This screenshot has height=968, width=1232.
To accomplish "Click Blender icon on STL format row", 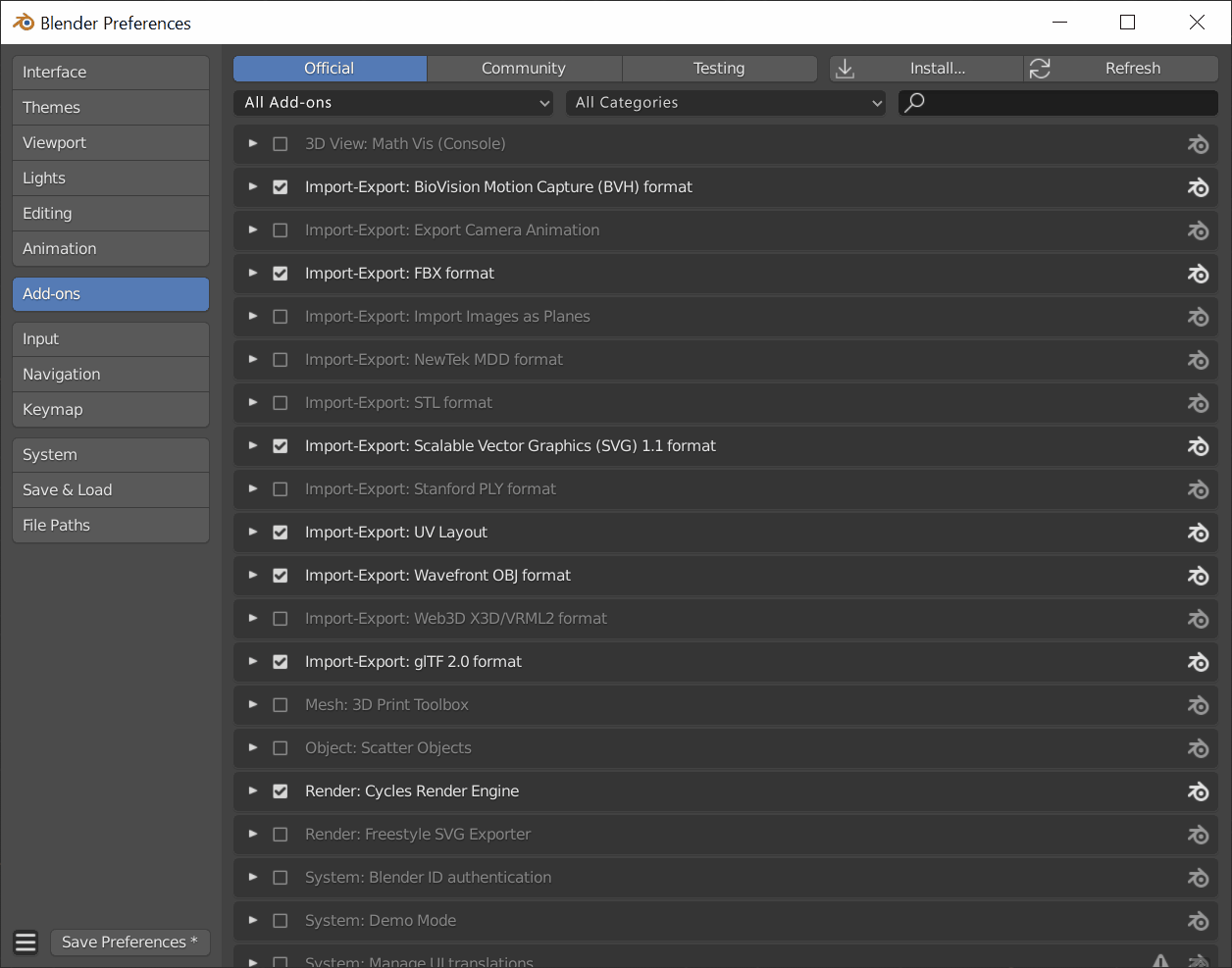I will (x=1198, y=403).
